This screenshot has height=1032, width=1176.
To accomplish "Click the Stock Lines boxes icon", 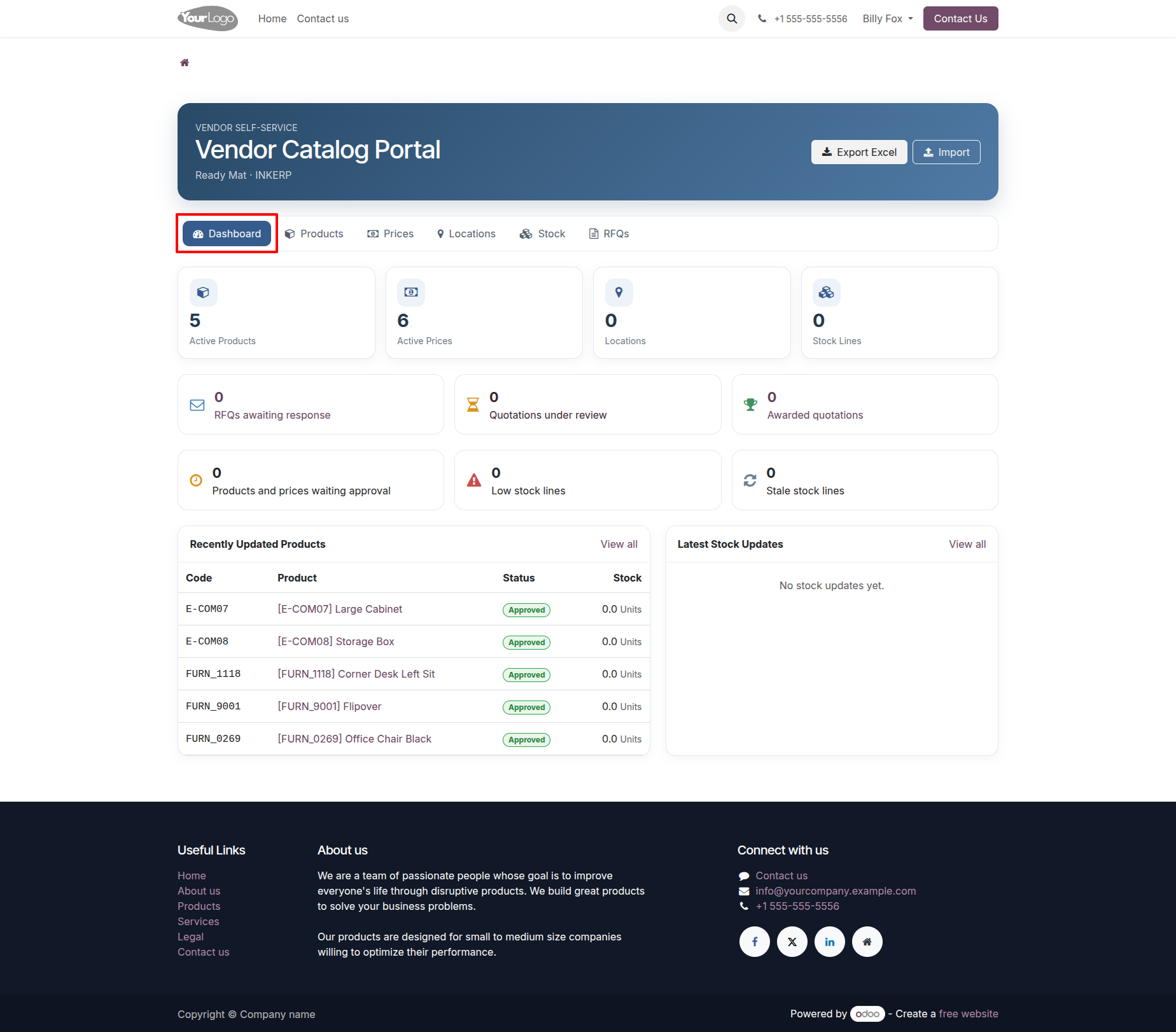I will 827,293.
